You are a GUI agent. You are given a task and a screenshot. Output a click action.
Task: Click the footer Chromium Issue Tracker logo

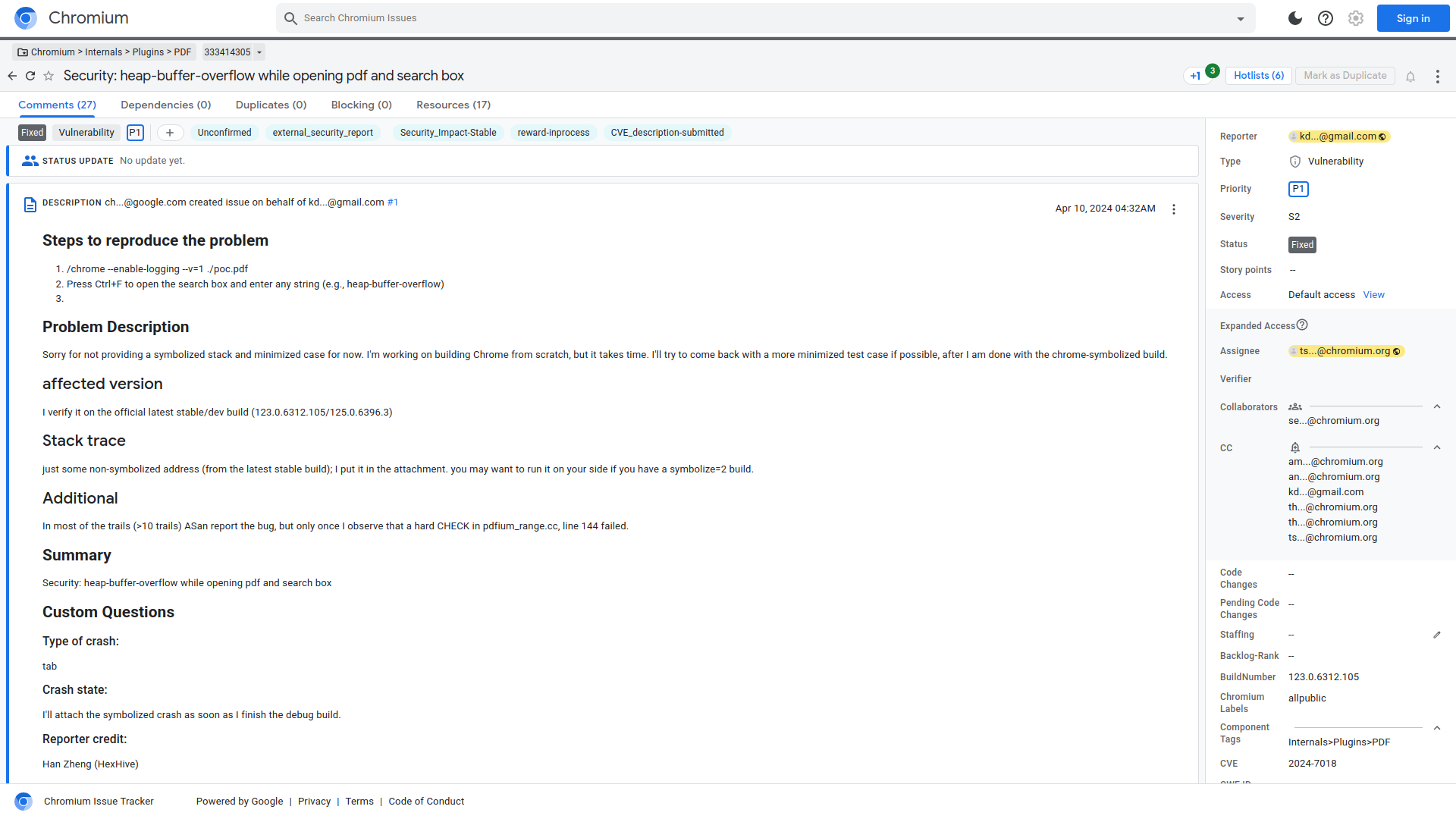pyautogui.click(x=24, y=802)
